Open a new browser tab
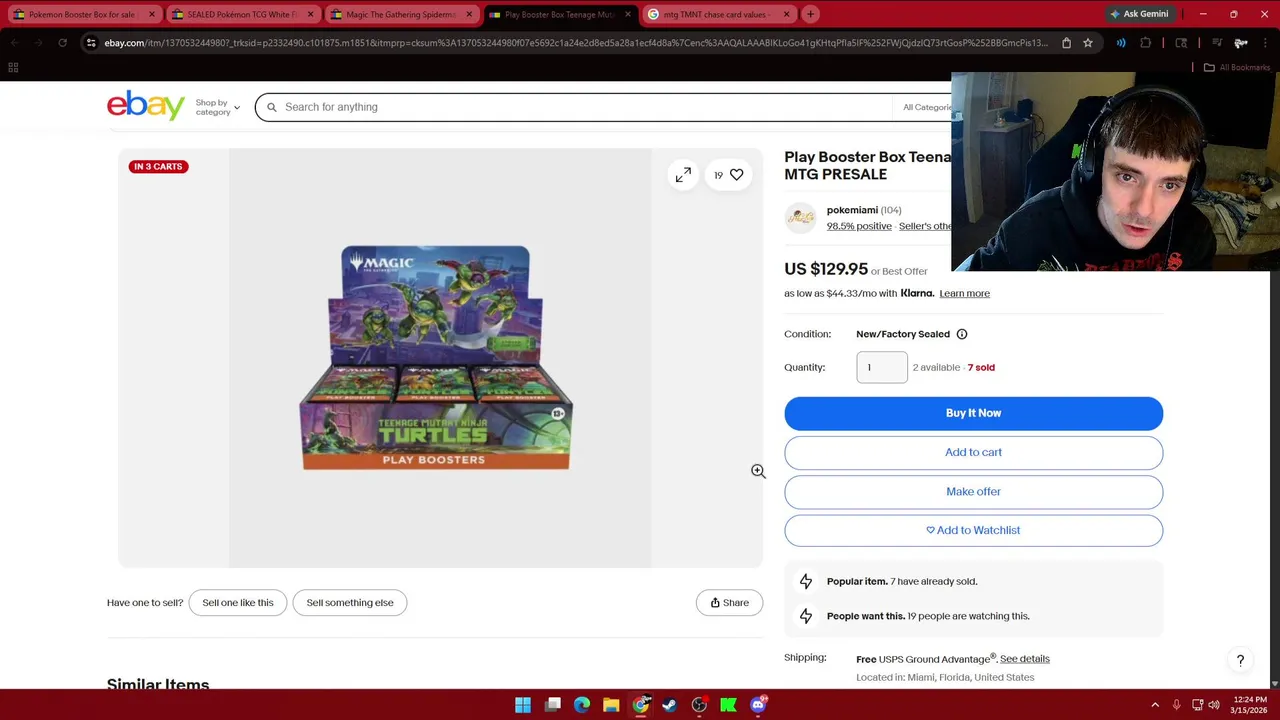1280x720 pixels. [x=811, y=14]
